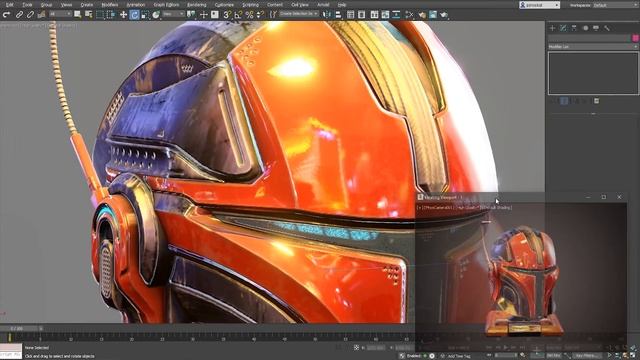Open the Edit menu
This screenshot has height=360, width=640.
(x=9, y=5)
